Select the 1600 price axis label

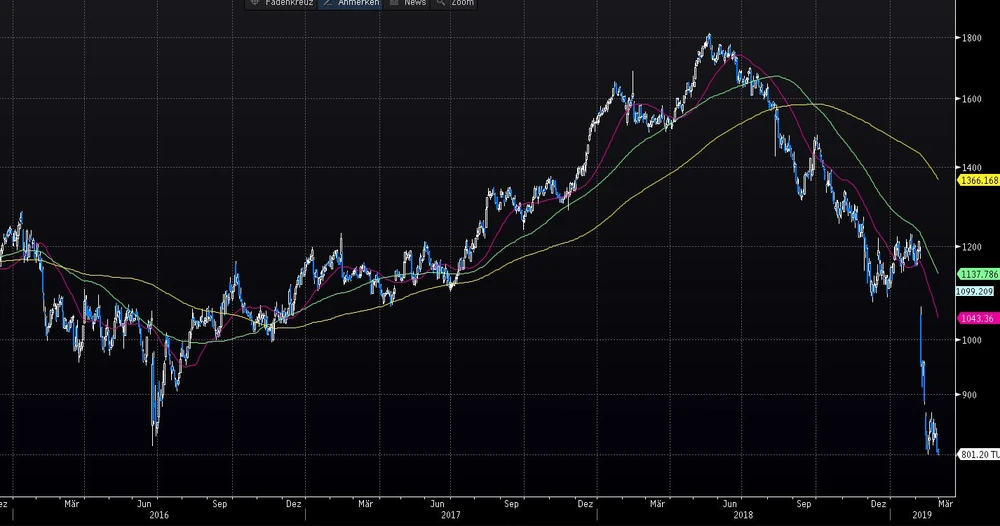click(x=972, y=99)
